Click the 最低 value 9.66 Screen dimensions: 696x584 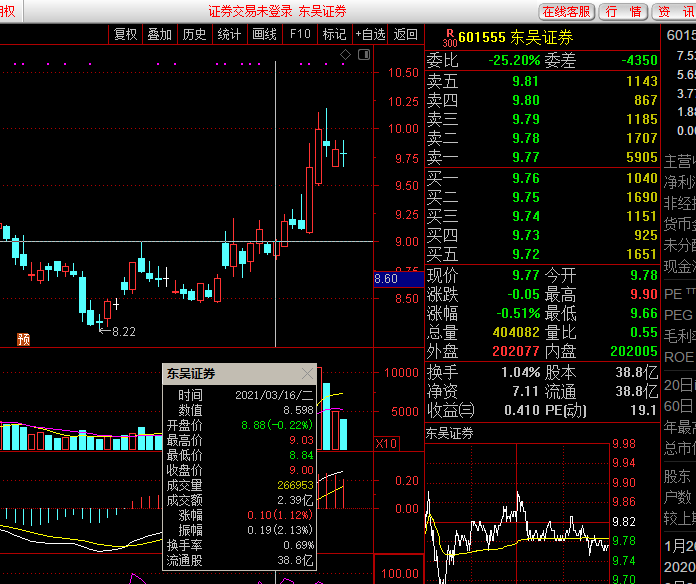tap(644, 314)
